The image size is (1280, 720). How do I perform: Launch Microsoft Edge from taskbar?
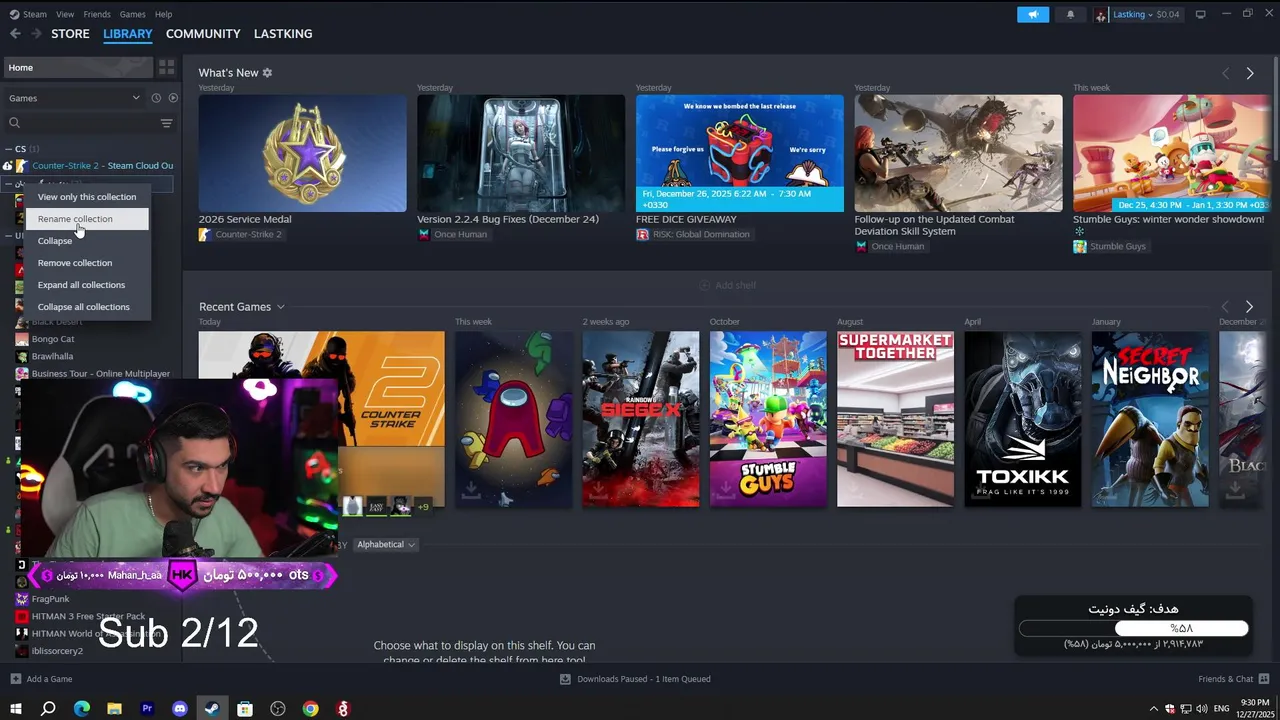[x=82, y=708]
